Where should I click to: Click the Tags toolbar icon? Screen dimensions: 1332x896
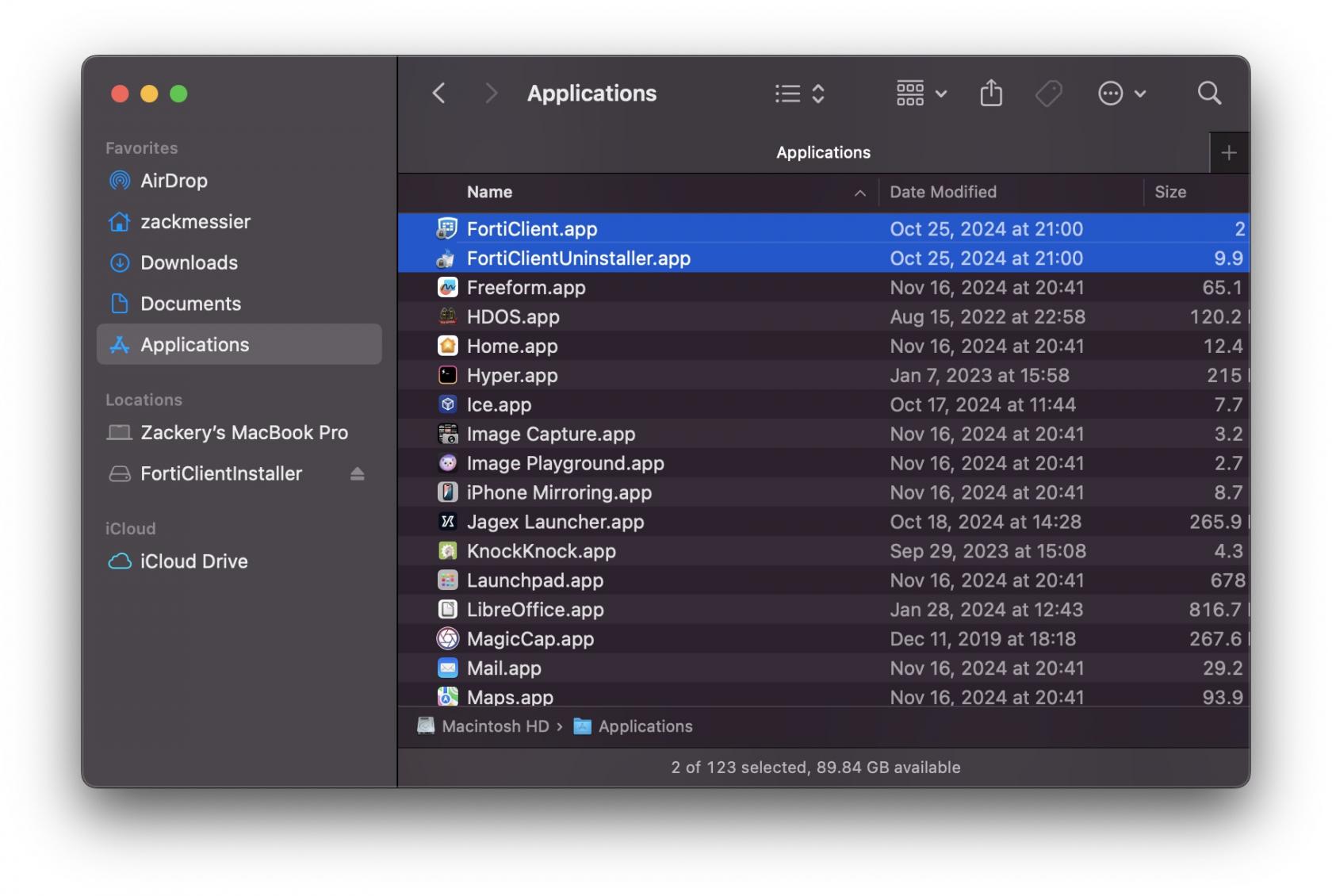1048,94
